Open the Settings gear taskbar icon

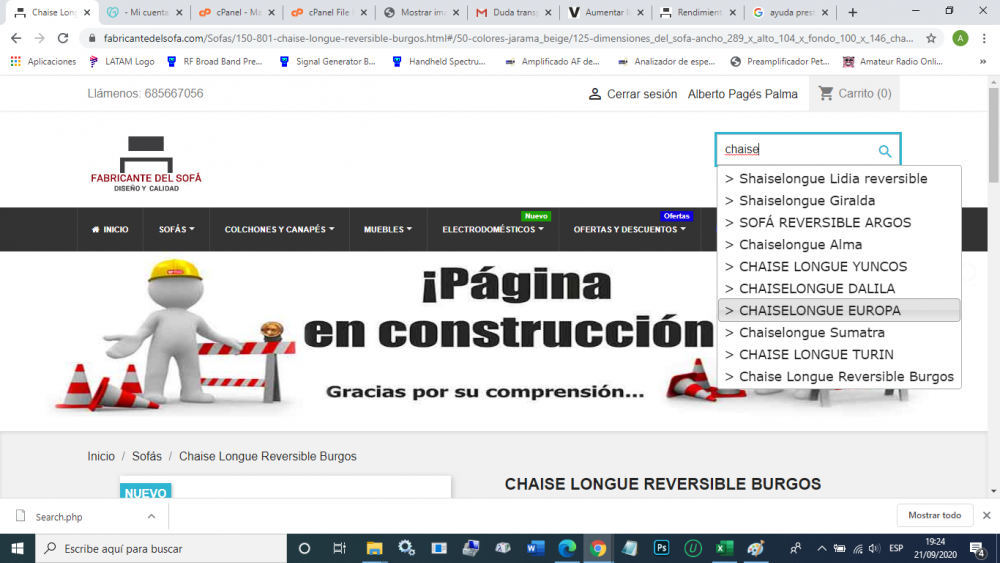pos(406,548)
